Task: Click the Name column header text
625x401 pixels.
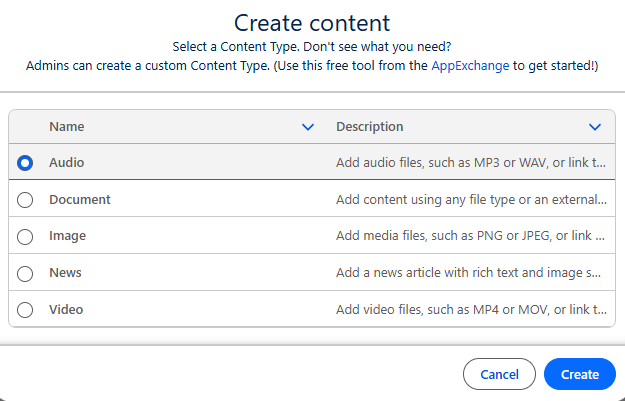Action: pyautogui.click(x=67, y=127)
